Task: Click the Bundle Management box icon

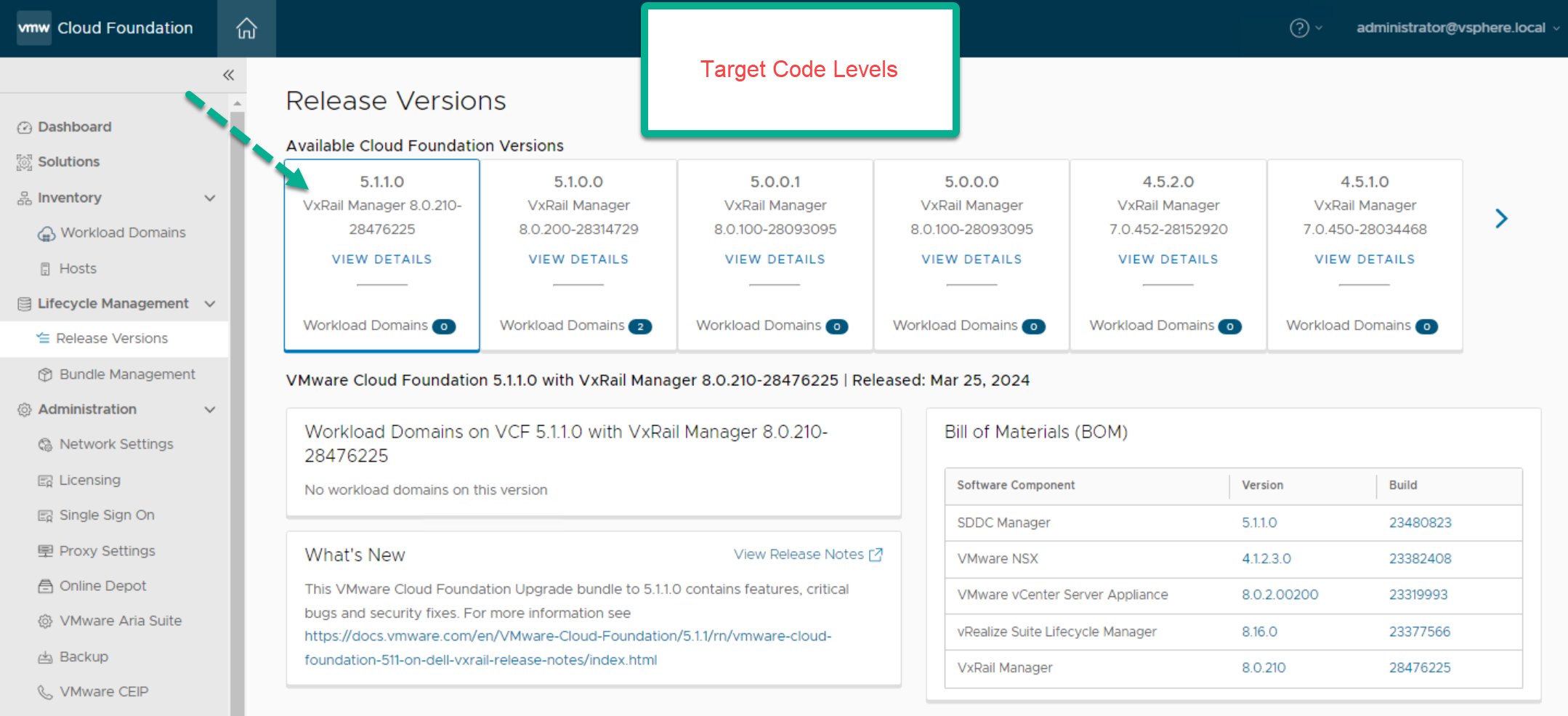Action: (46, 374)
